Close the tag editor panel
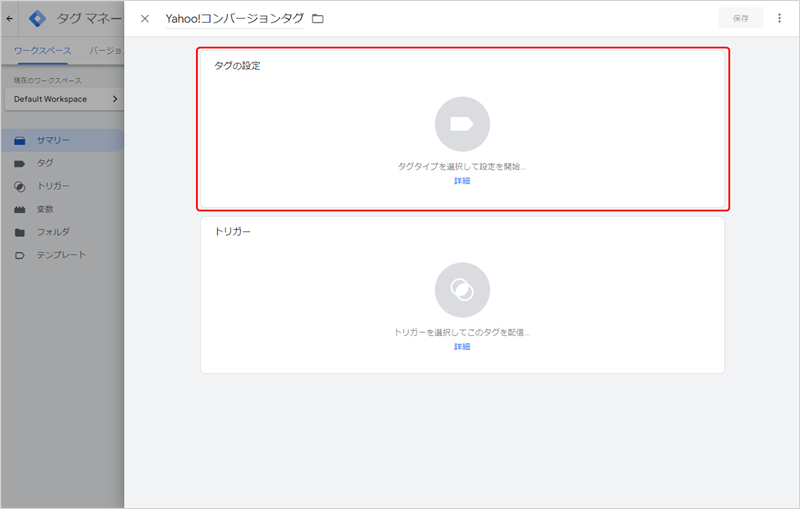Screen dimensions: 800x509 (145, 19)
